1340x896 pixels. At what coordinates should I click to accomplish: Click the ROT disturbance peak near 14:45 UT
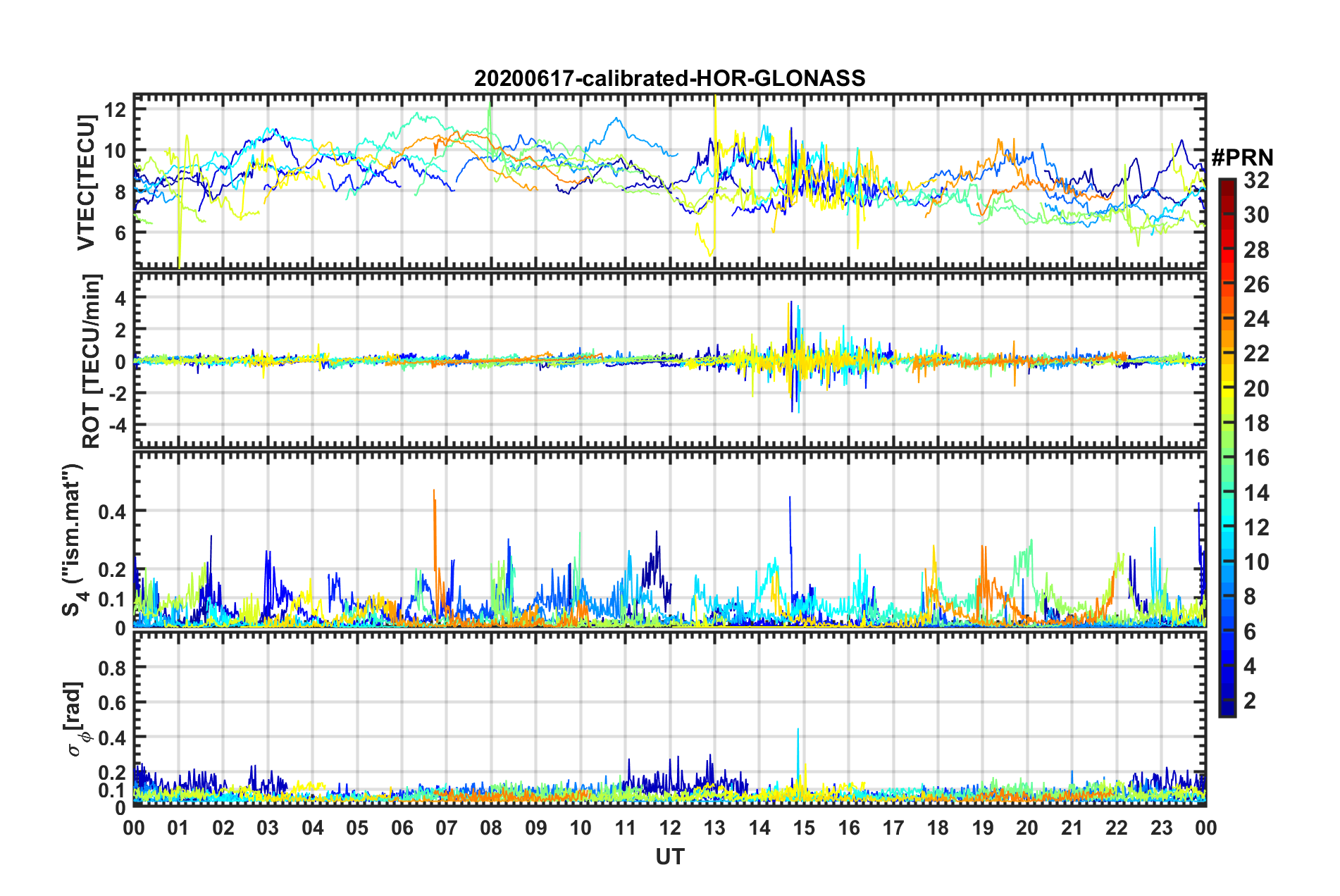(792, 356)
